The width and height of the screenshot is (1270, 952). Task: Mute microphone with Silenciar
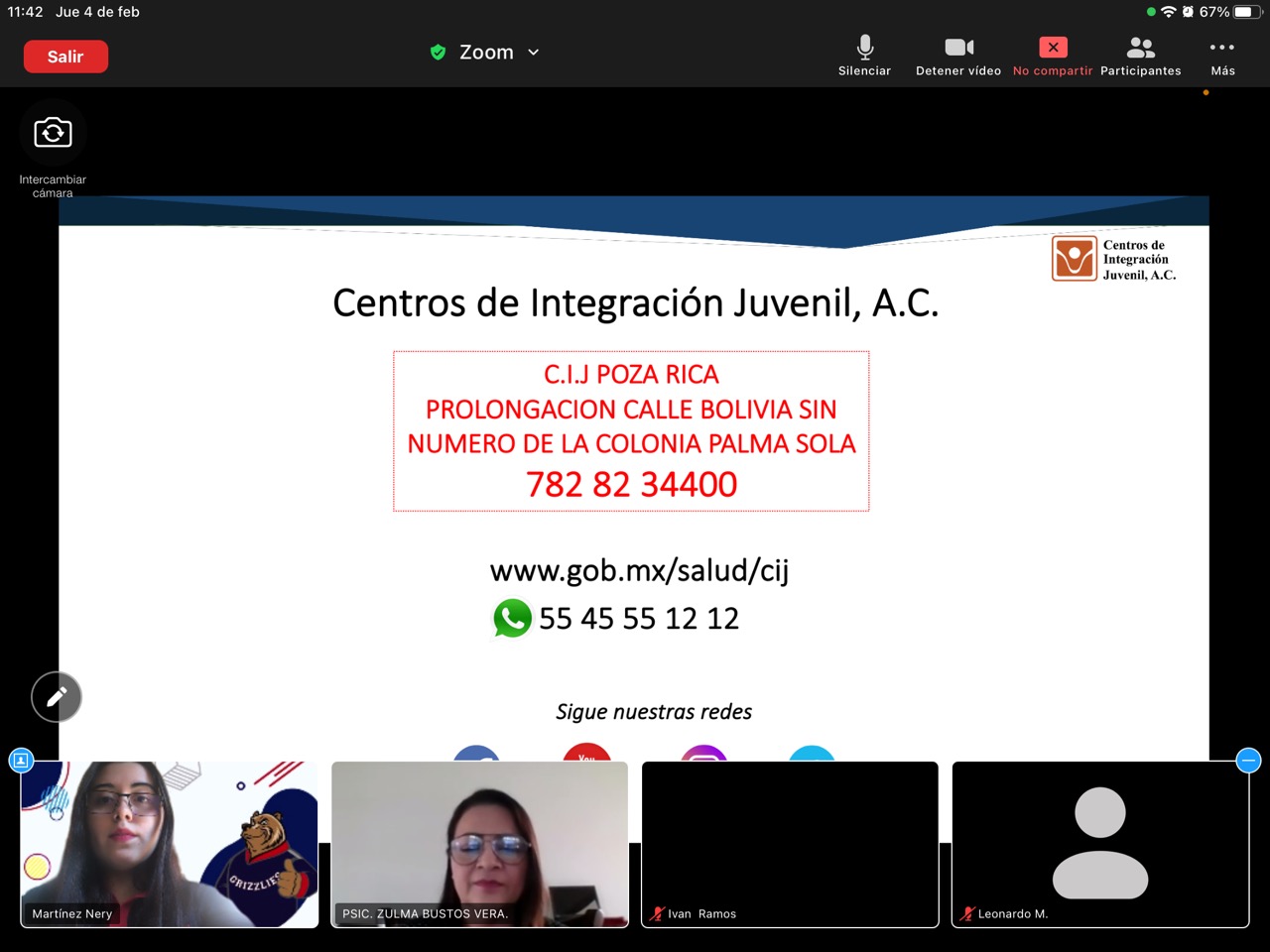click(865, 56)
